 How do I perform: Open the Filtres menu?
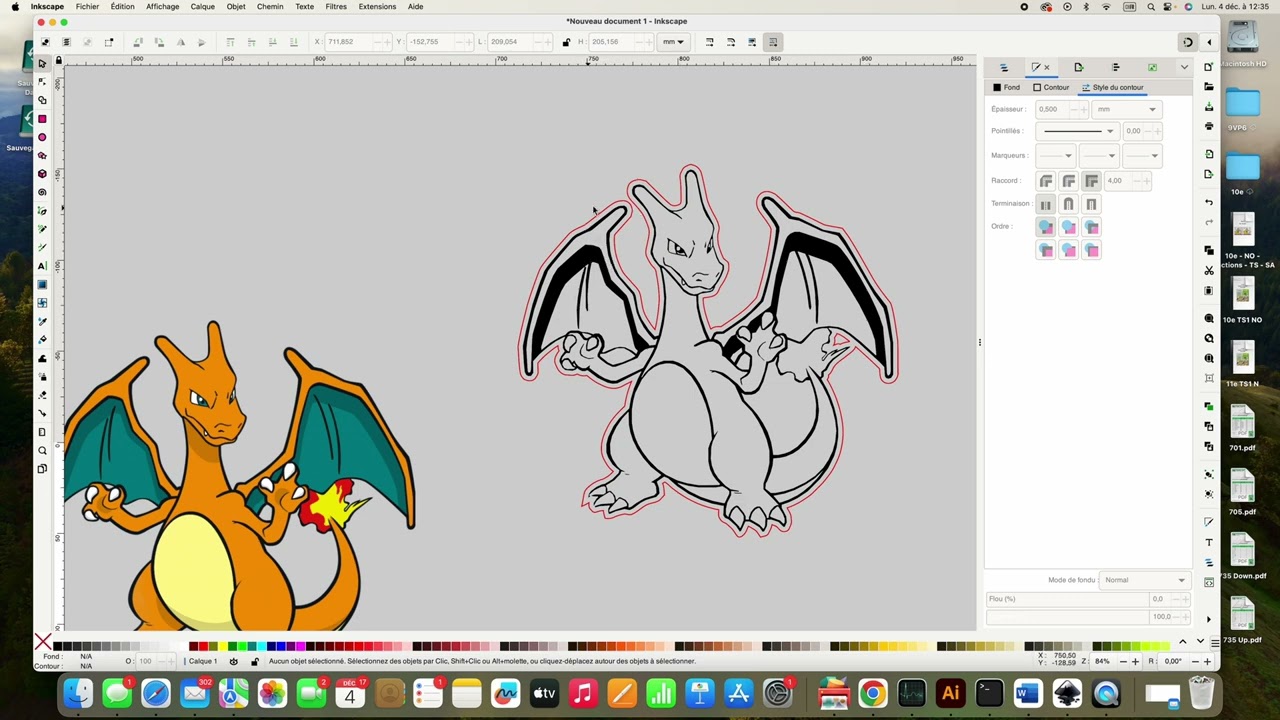[336, 6]
